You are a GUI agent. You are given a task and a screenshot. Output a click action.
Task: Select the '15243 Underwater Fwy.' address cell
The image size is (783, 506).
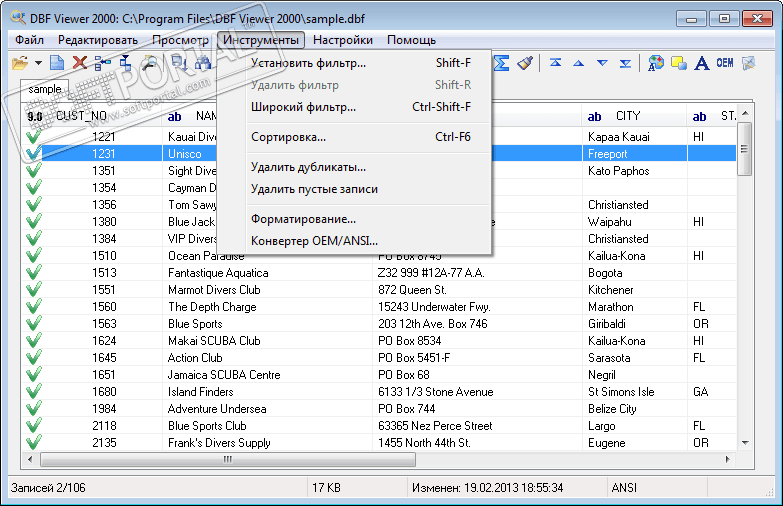tap(477, 307)
